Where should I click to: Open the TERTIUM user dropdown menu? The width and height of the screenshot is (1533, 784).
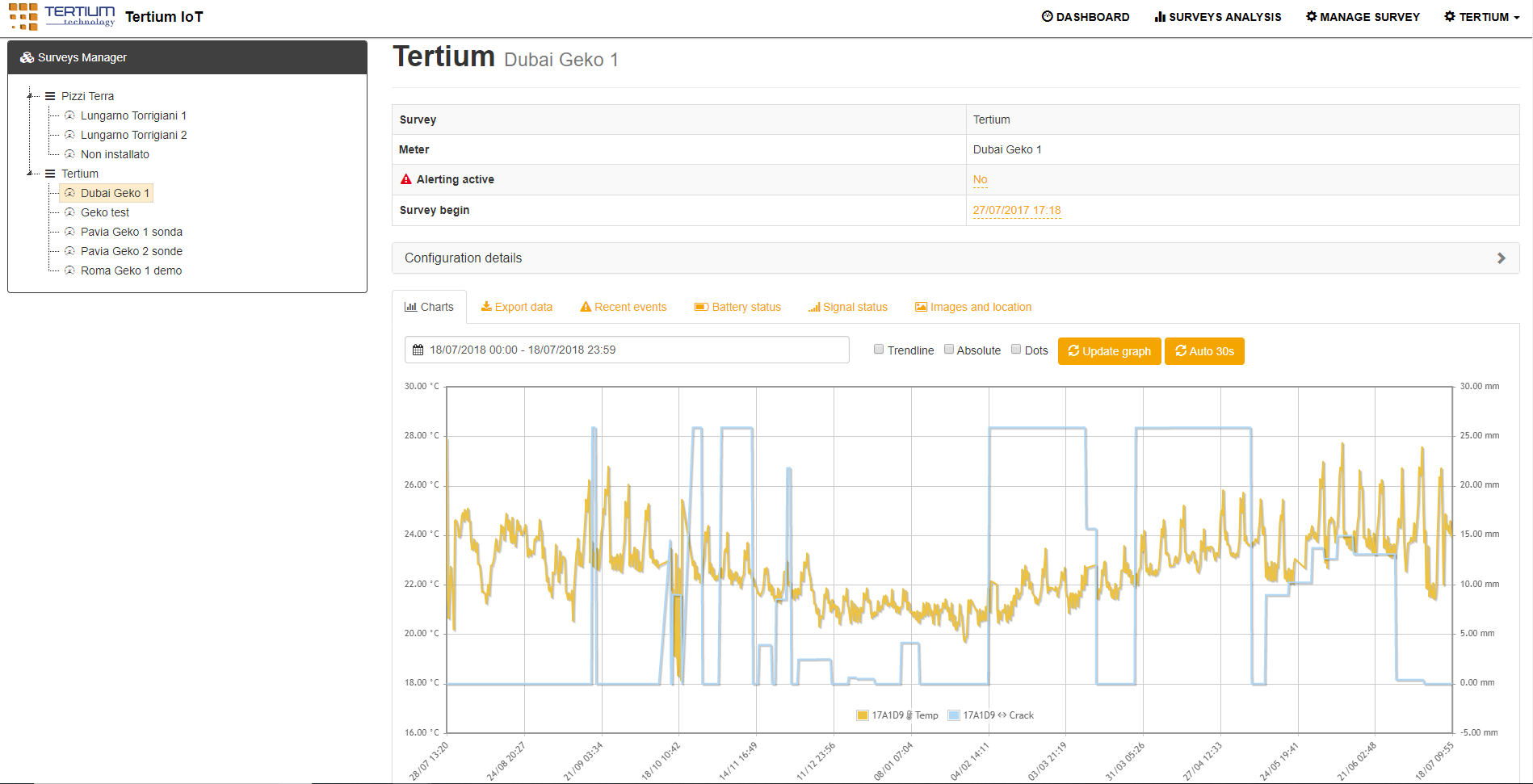pos(1481,17)
